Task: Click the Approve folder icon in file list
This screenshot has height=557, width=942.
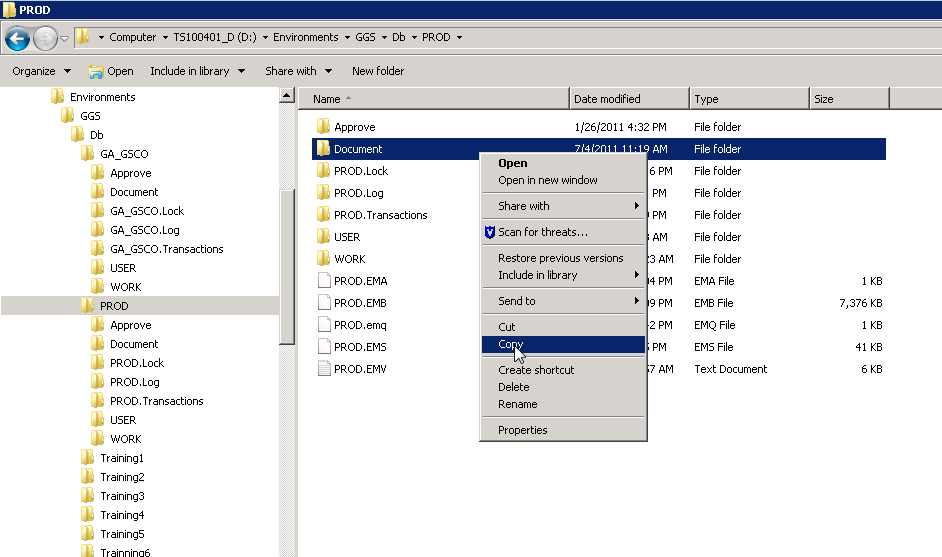Action: tap(323, 127)
